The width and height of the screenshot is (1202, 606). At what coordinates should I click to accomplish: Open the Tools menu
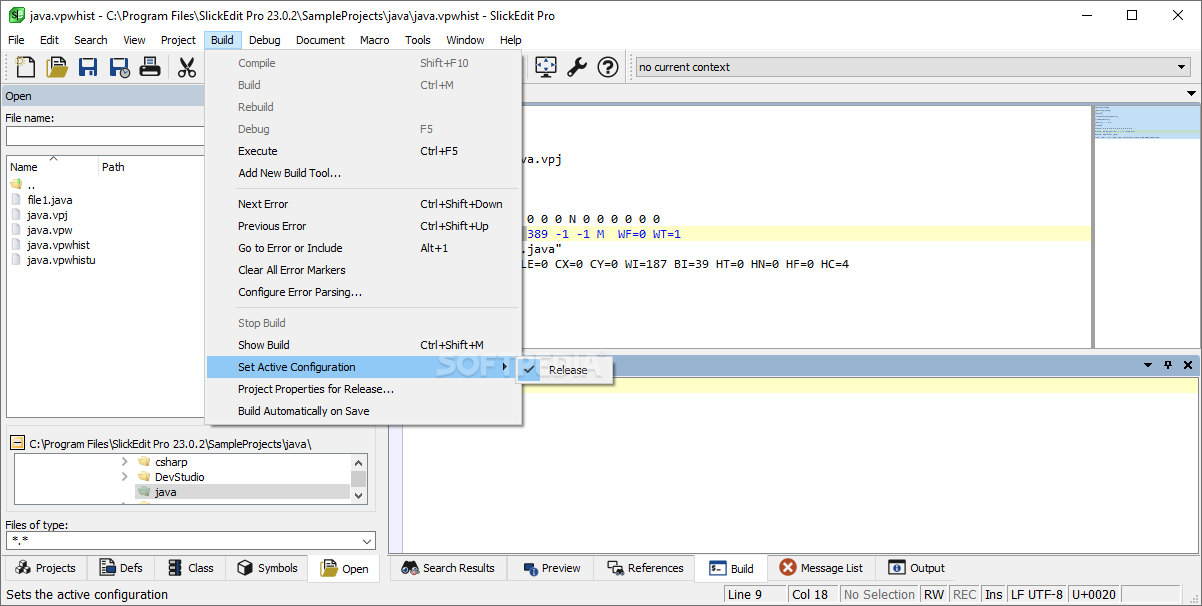(x=418, y=40)
